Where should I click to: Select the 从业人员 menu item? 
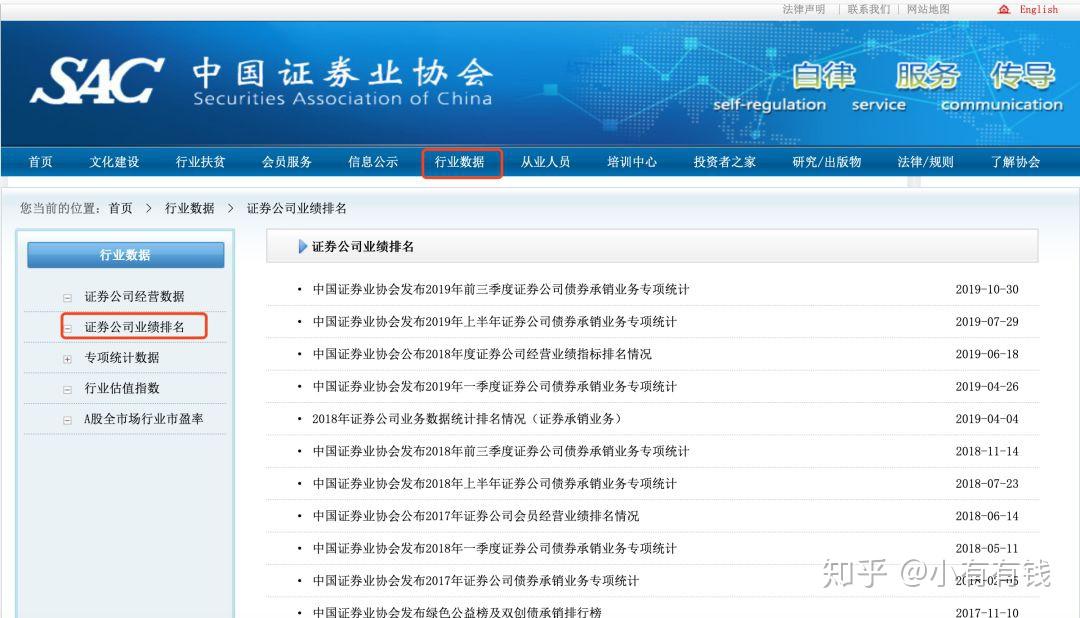pyautogui.click(x=546, y=162)
